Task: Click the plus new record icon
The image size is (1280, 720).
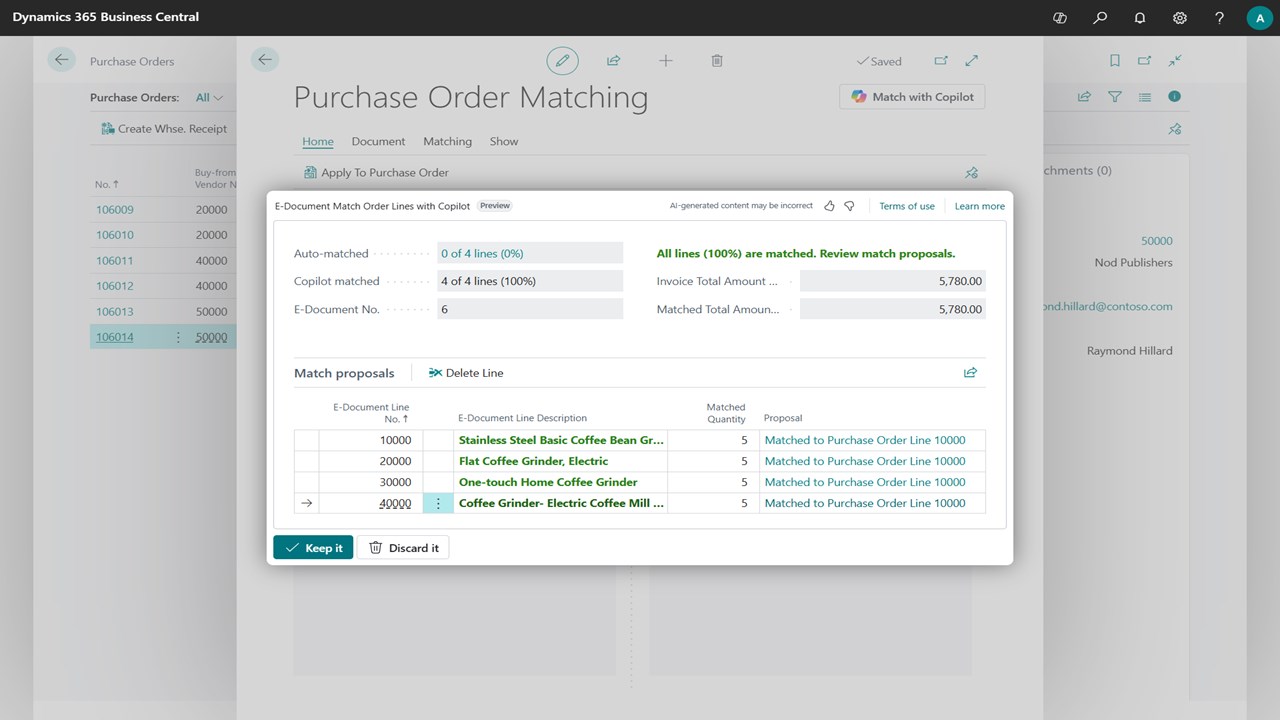Action: pyautogui.click(x=666, y=61)
